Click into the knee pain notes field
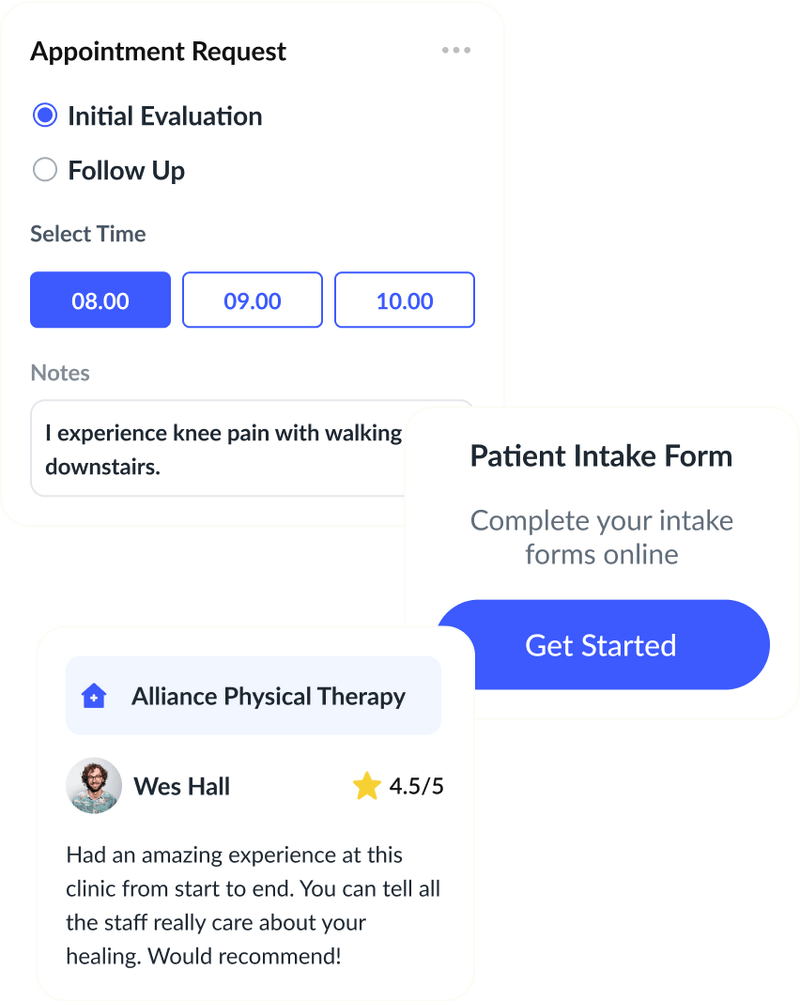Screen dimensions: 800x1001 [x=220, y=449]
